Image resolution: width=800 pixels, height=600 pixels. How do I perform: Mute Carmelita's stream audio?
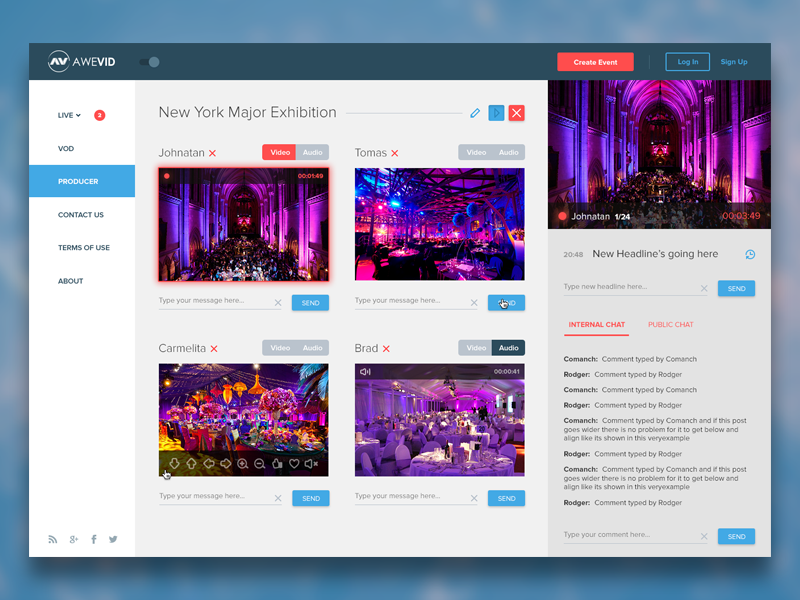coord(310,462)
